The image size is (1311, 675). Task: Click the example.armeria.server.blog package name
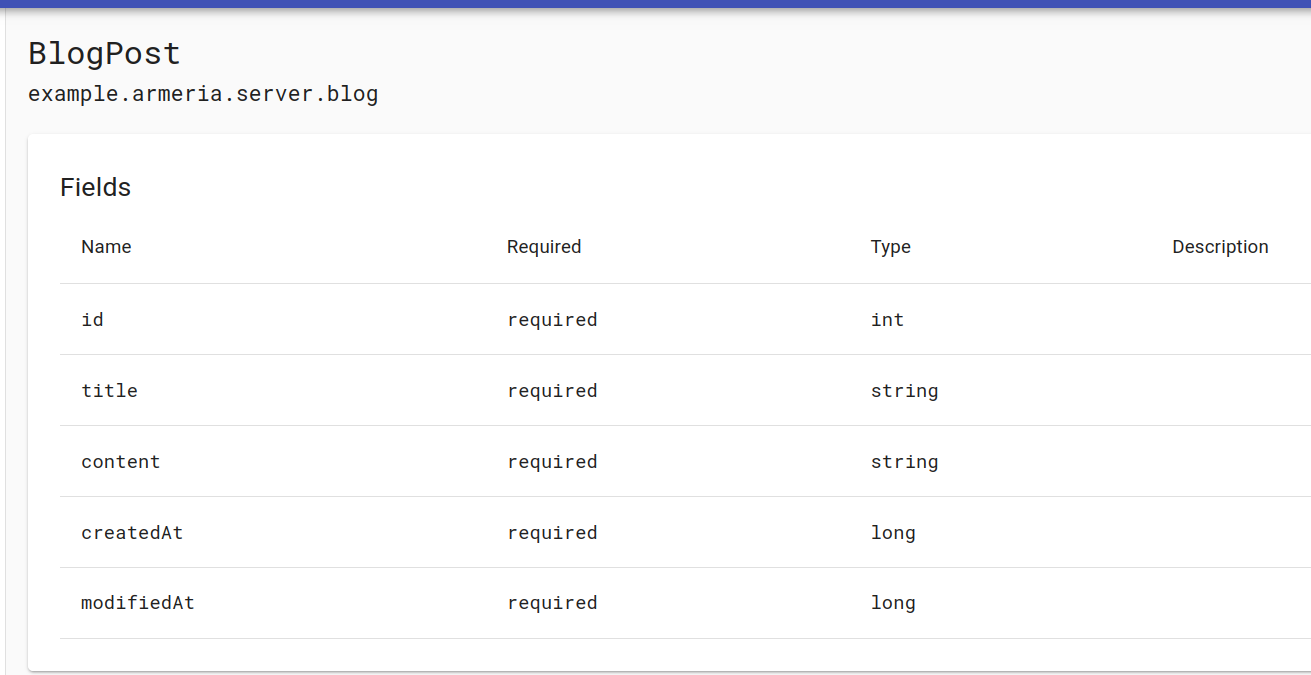pyautogui.click(x=203, y=95)
